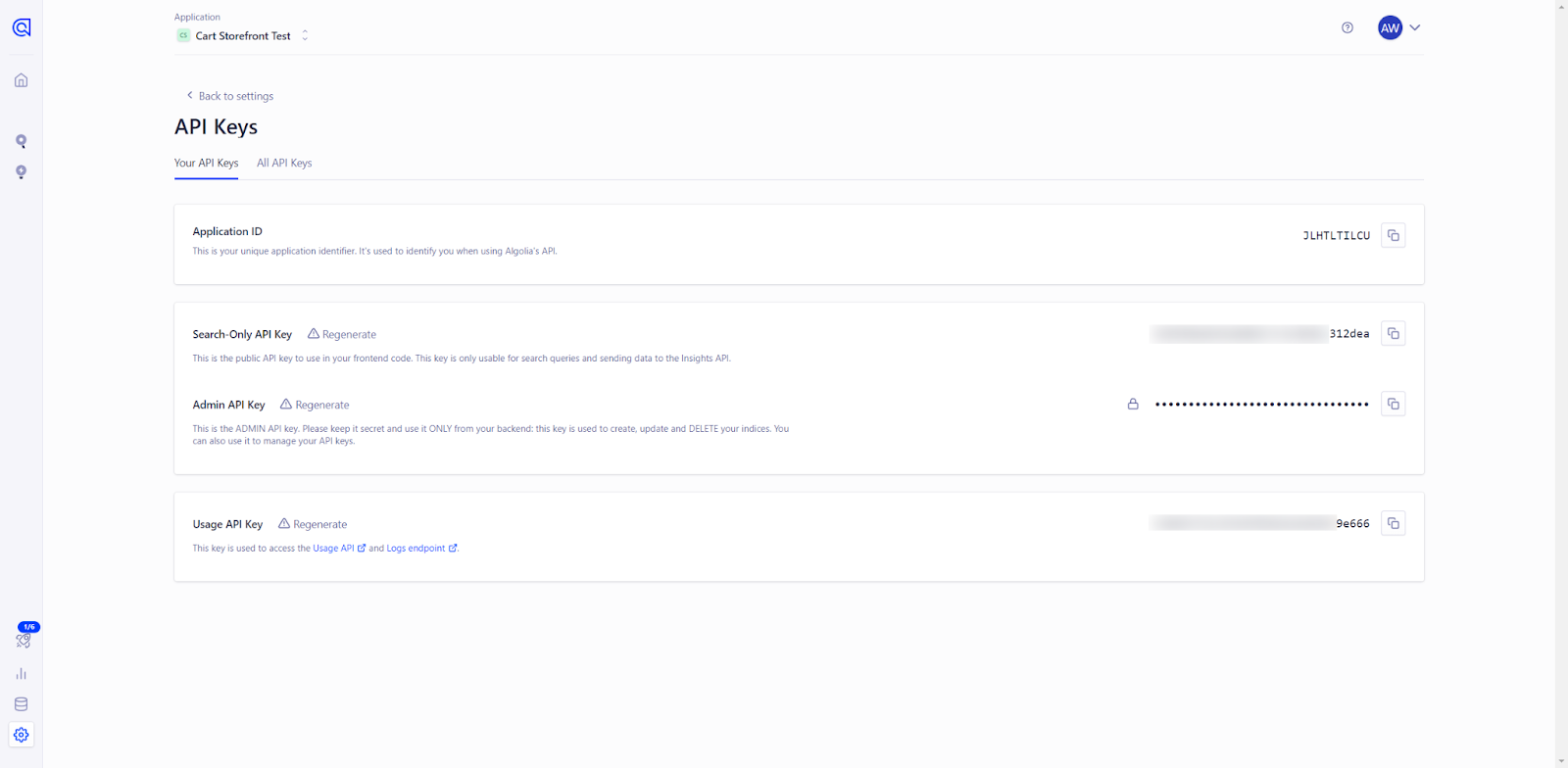The height and width of the screenshot is (768, 1568).
Task: Go back to settings
Action: pos(230,96)
